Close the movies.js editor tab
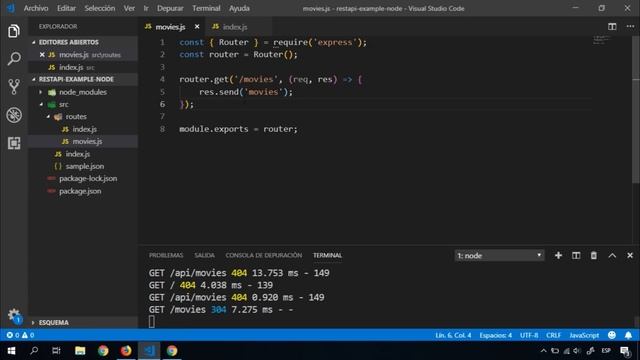The image size is (640, 360). tap(197, 27)
